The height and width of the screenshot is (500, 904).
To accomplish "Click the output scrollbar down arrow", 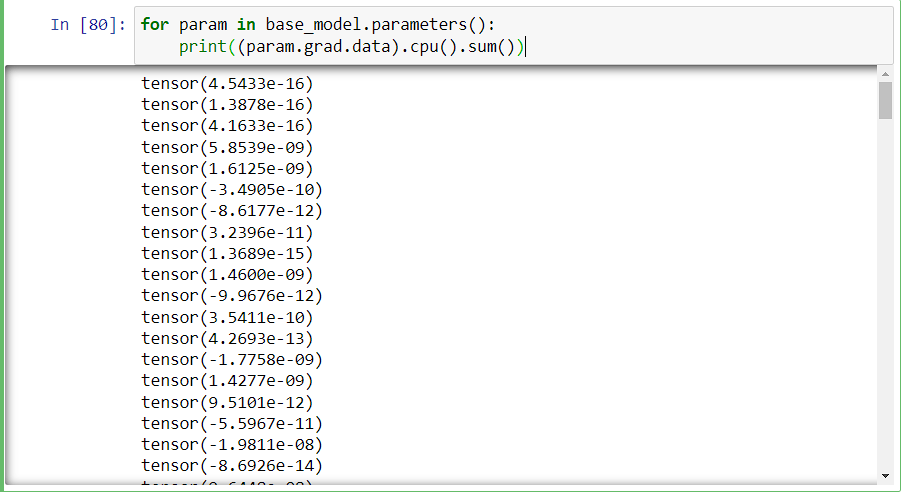I will [x=885, y=475].
